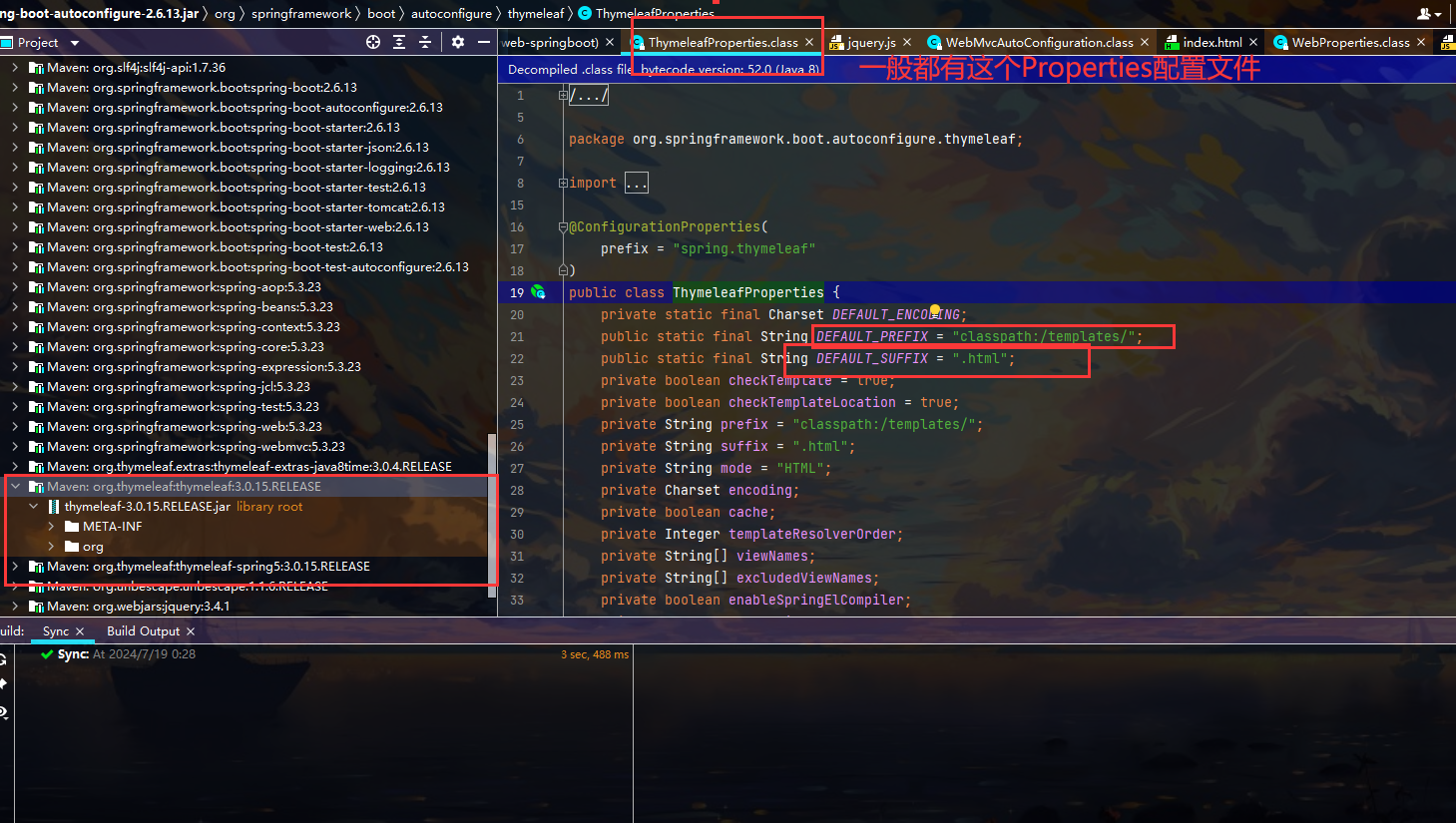Viewport: 1456px width, 823px height.
Task: Expand the folded comment on line 1
Action: point(563,96)
